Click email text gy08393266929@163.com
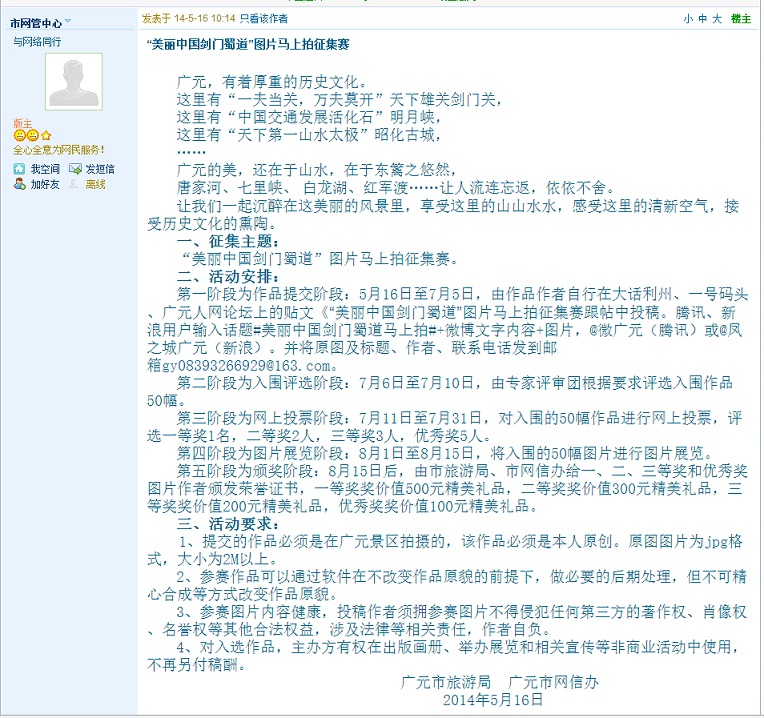The width and height of the screenshot is (764, 718). [x=248, y=365]
